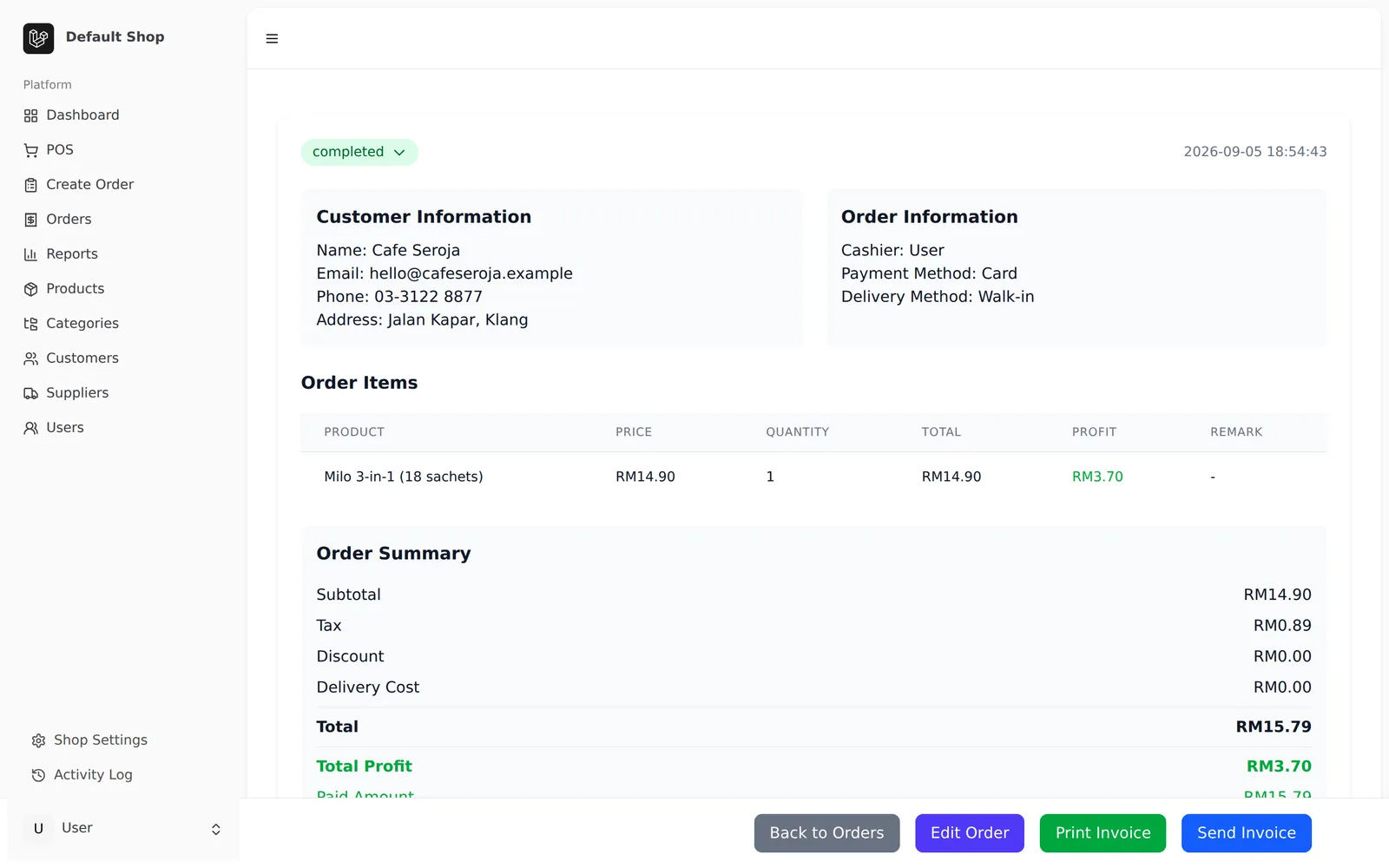Open Shop Settings

[122, 740]
